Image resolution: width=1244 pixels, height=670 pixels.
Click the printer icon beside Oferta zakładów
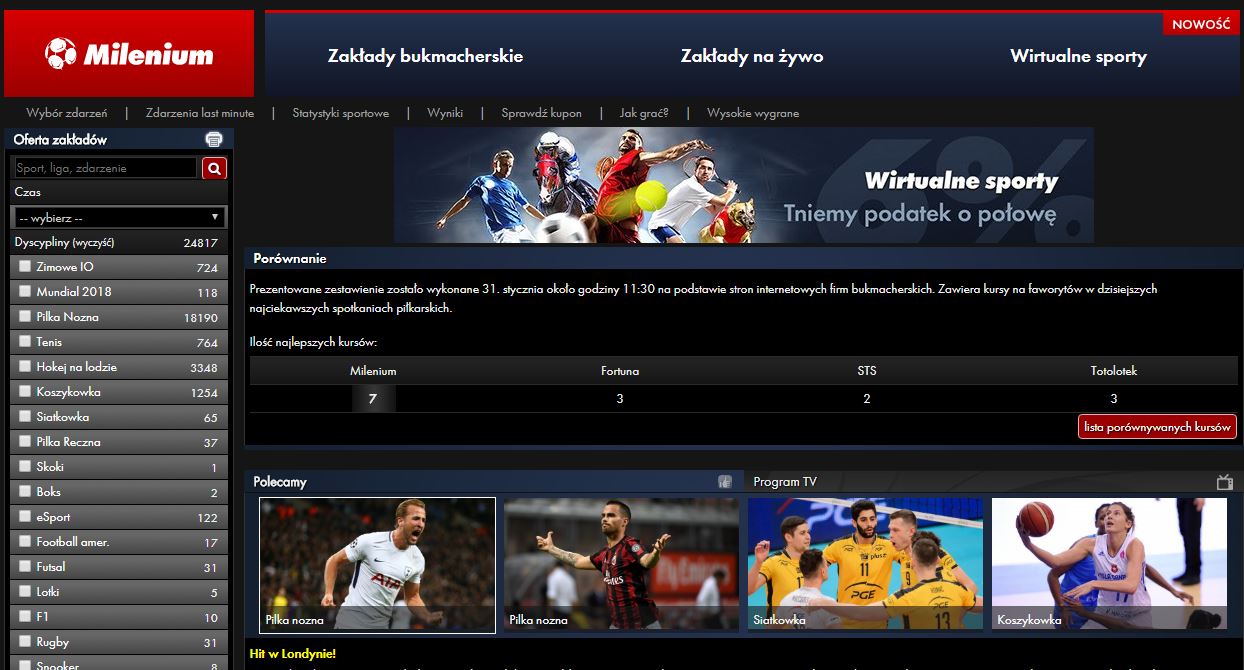pos(214,140)
